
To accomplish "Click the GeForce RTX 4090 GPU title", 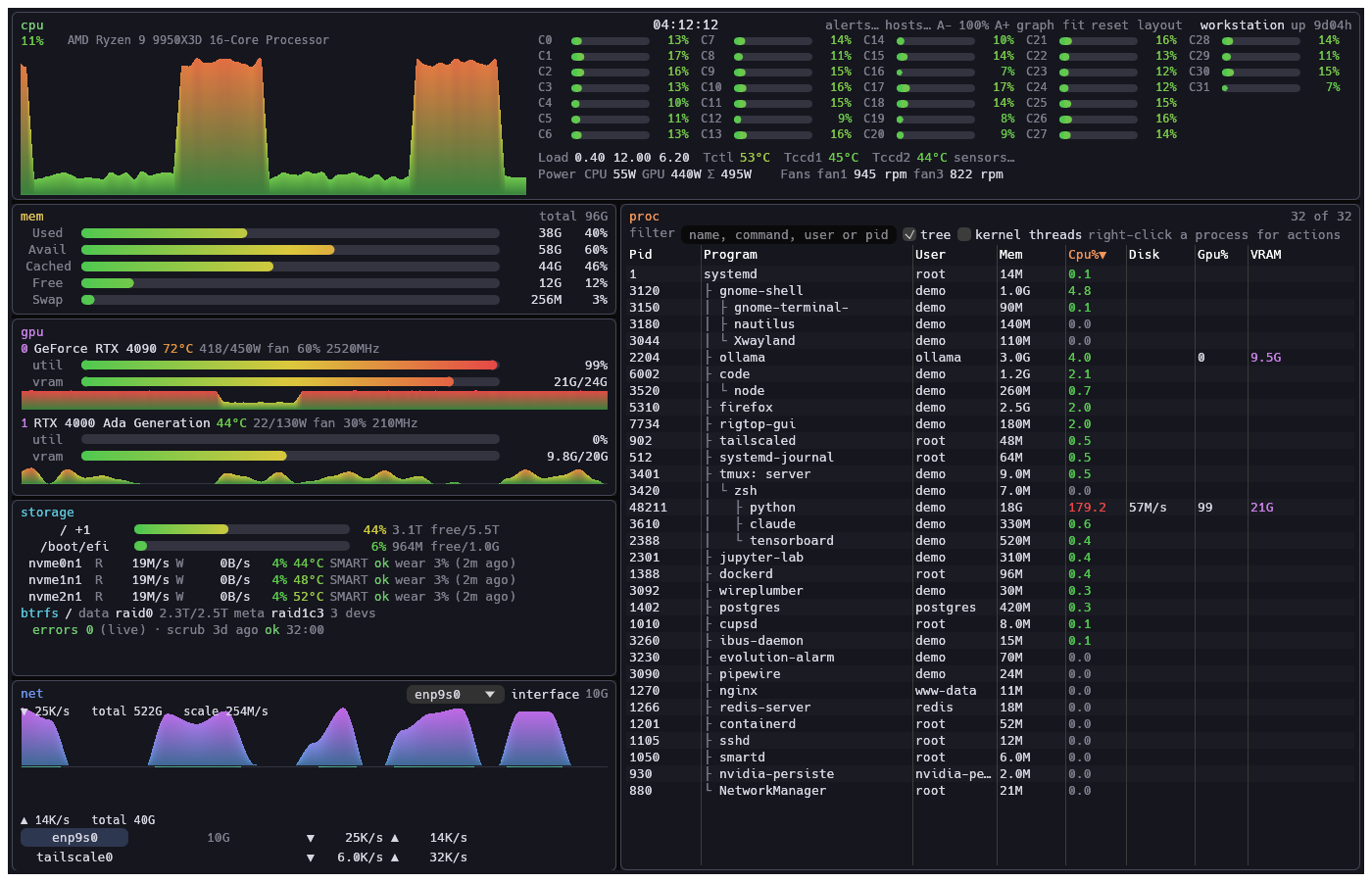I will pos(95,349).
